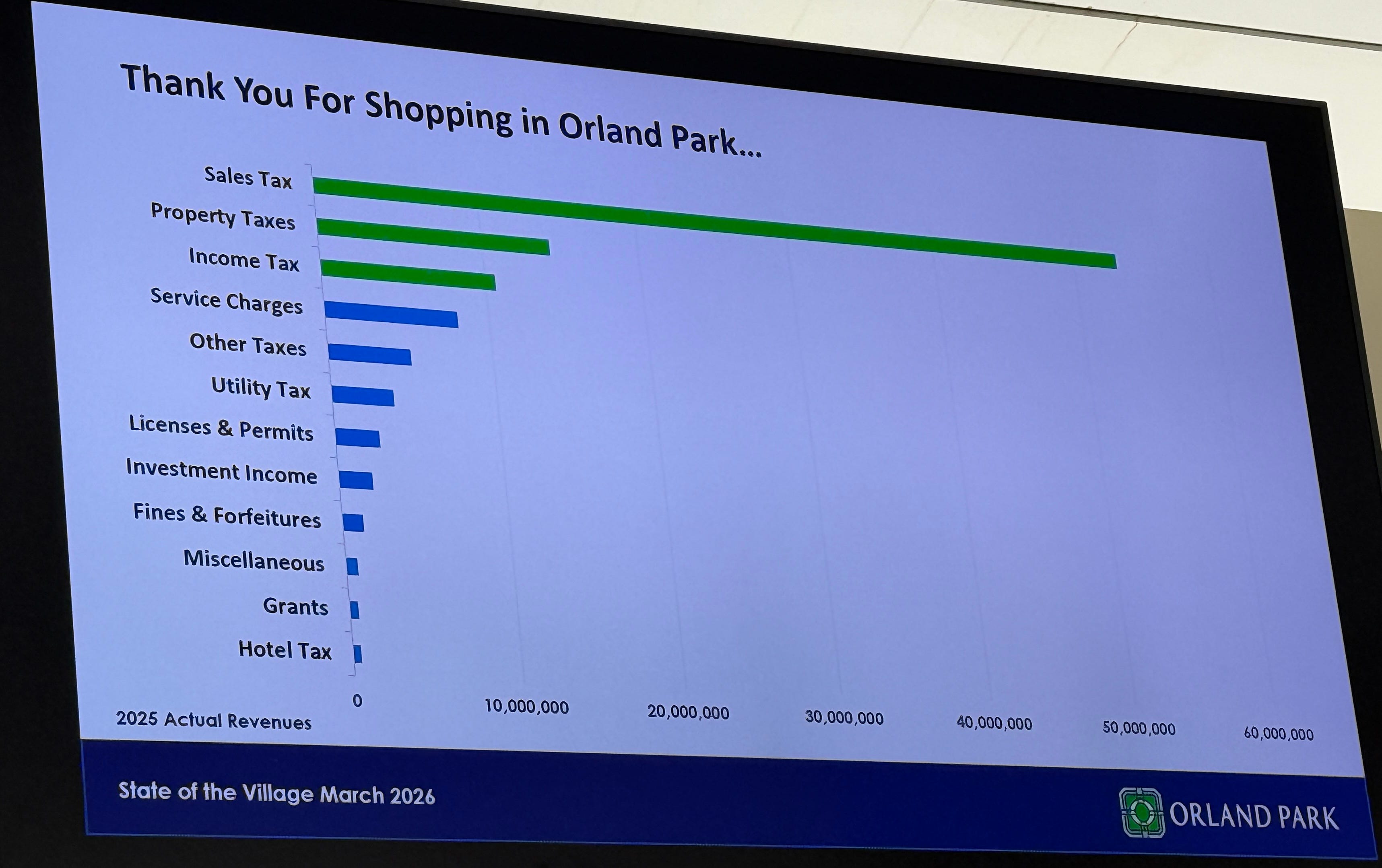Click the slide title Thank You For Shopping

(440, 111)
